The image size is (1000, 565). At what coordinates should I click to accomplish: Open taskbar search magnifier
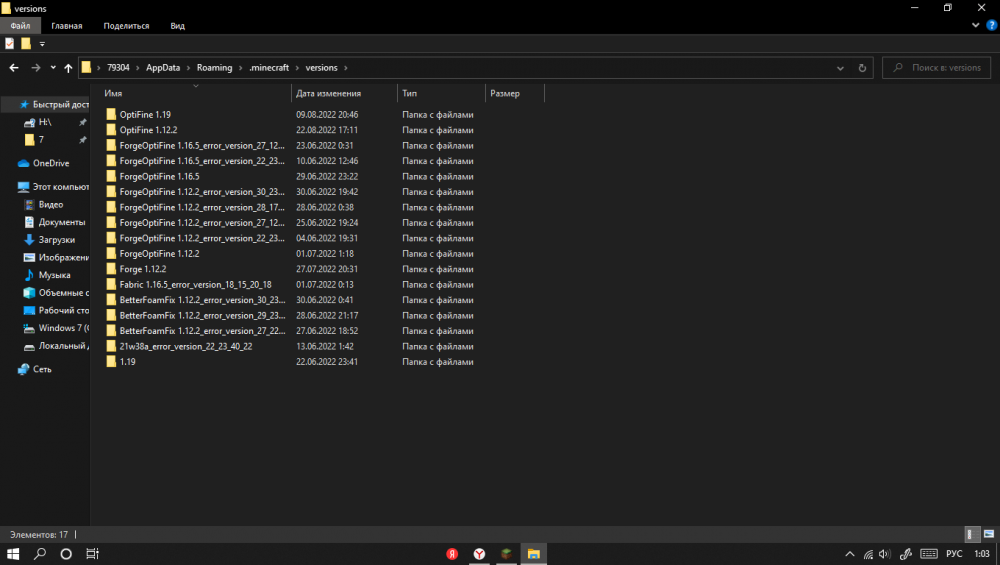(40, 554)
